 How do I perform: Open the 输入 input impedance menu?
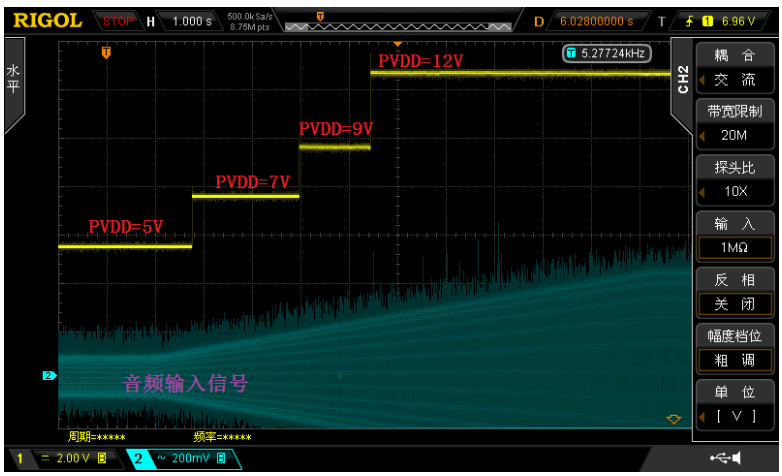point(735,224)
